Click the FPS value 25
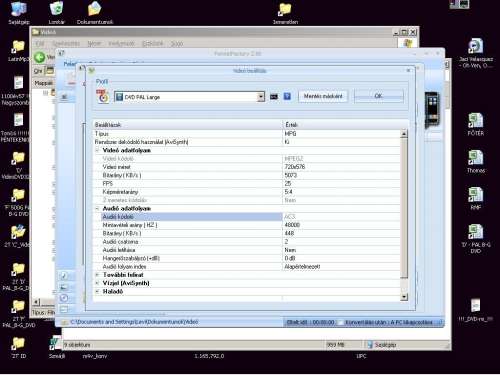500x375 pixels. [288, 184]
